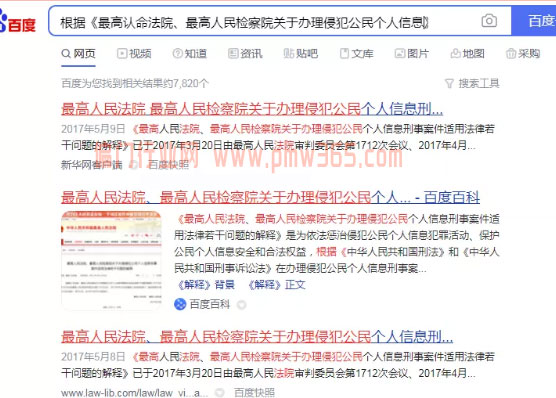This screenshot has height=398, width=556.
Task: Open camera image search icon
Action: click(489, 21)
